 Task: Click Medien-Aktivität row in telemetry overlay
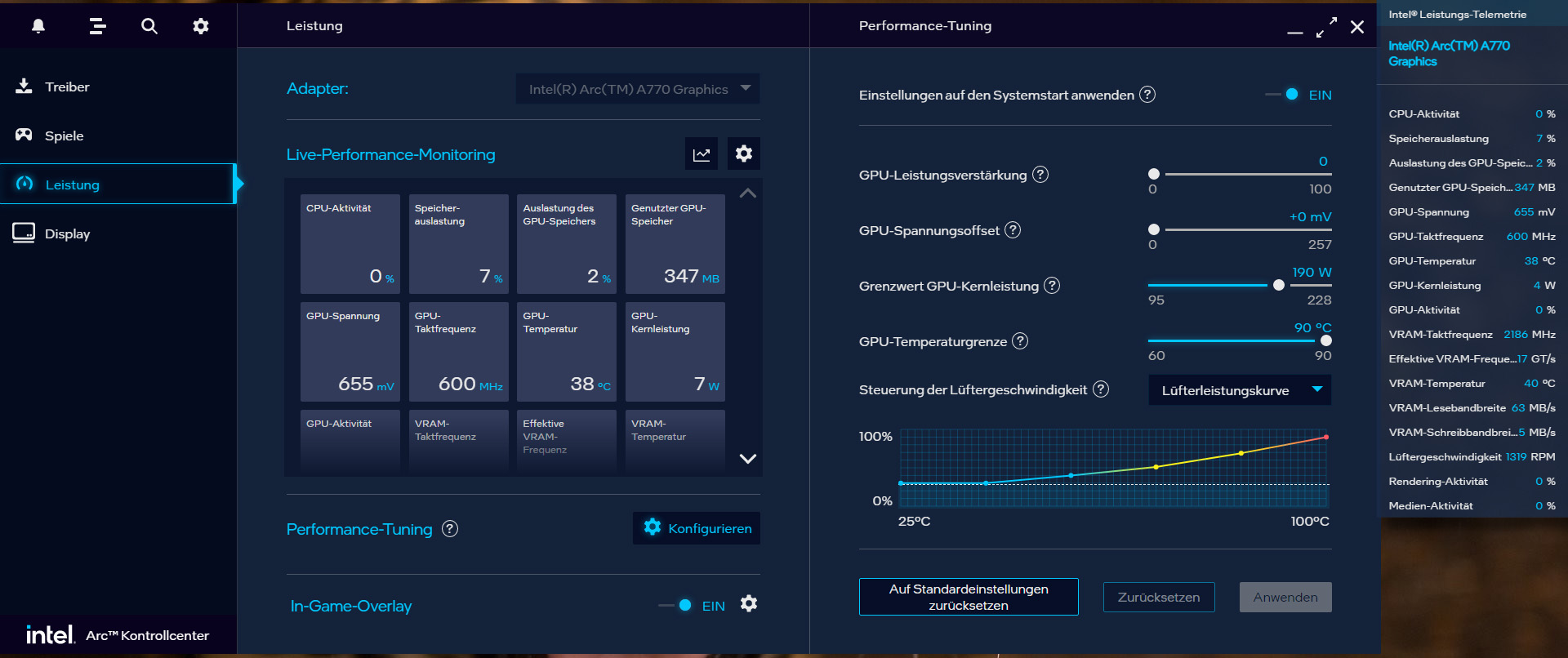pos(1472,506)
